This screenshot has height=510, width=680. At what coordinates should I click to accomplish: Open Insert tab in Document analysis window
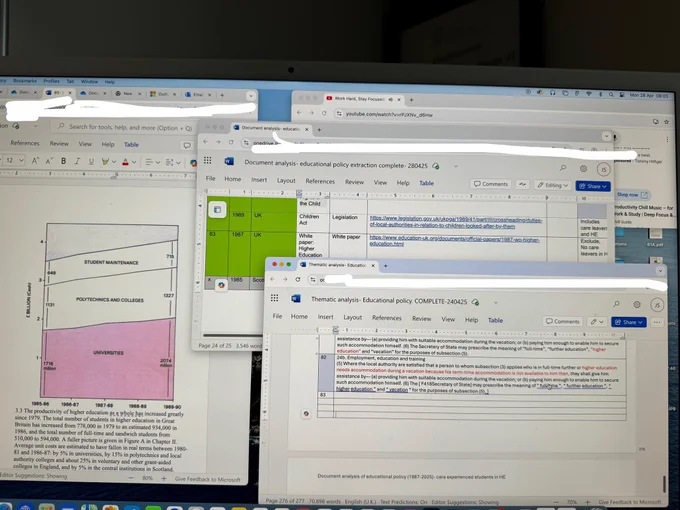click(x=259, y=180)
